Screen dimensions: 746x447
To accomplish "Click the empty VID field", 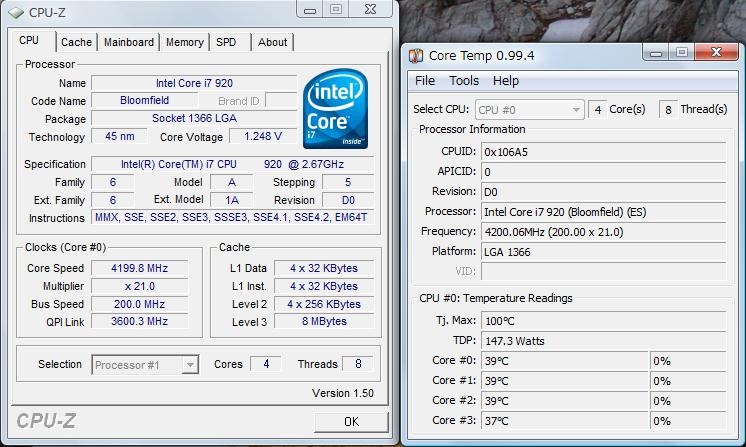I will coord(603,272).
